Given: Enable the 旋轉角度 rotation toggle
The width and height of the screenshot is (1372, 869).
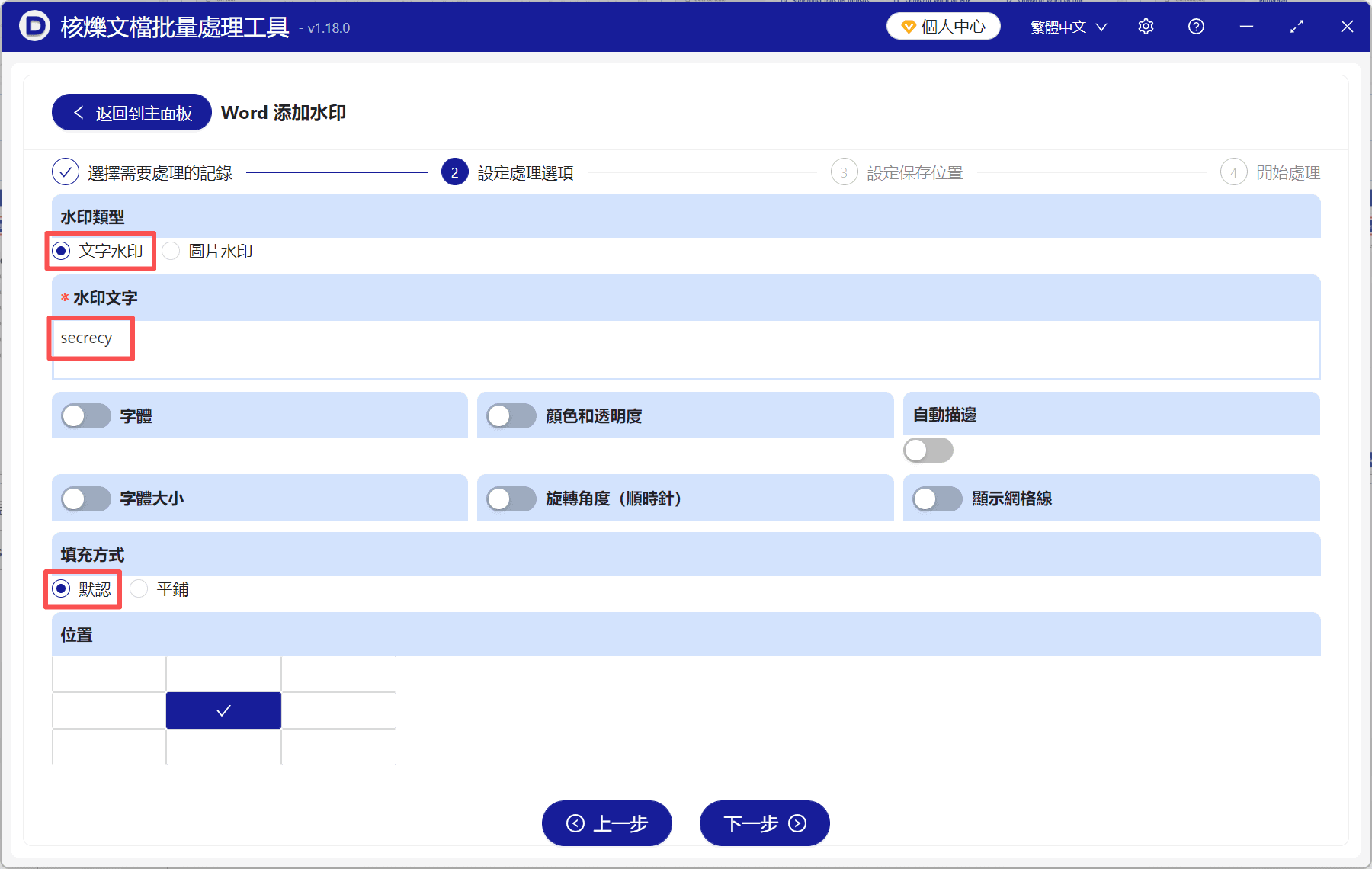Looking at the screenshot, I should click(511, 499).
